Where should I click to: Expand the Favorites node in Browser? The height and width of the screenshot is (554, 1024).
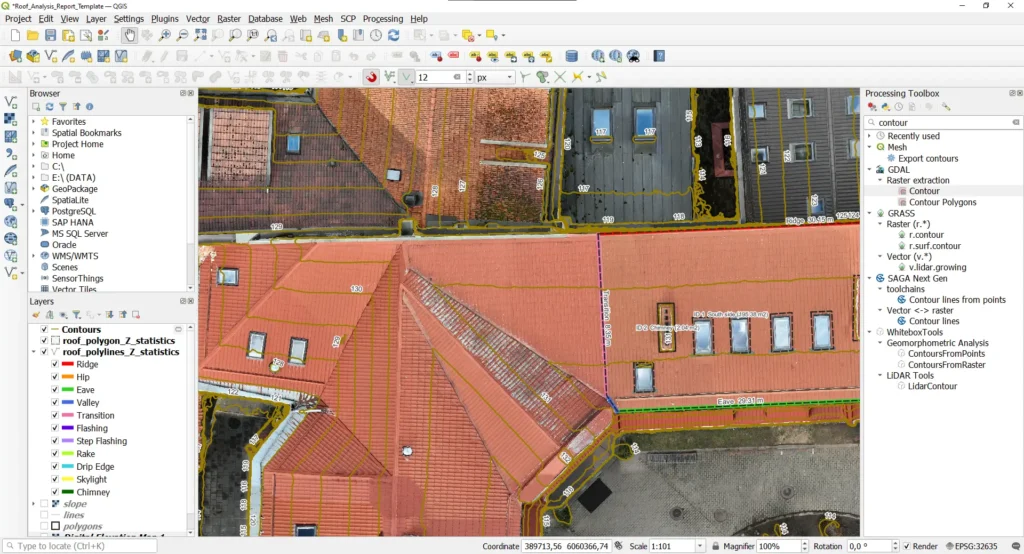[x=33, y=122]
